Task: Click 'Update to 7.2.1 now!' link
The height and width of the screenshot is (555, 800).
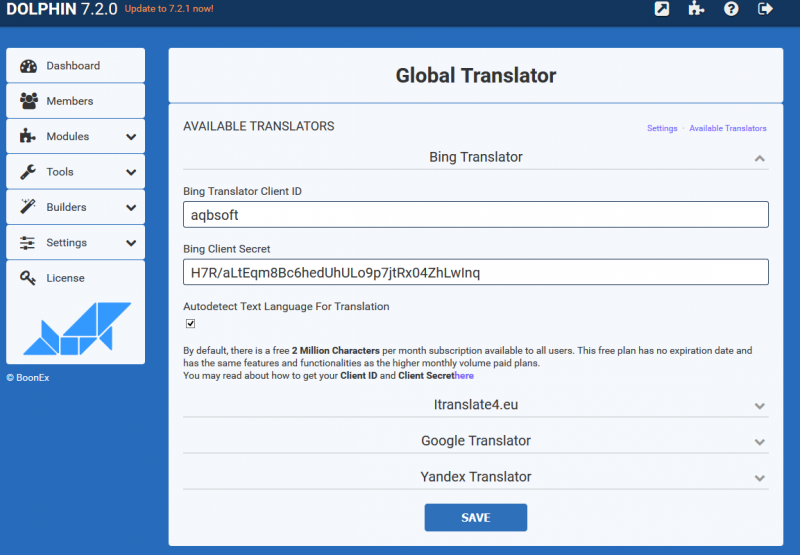Action: 169,9
